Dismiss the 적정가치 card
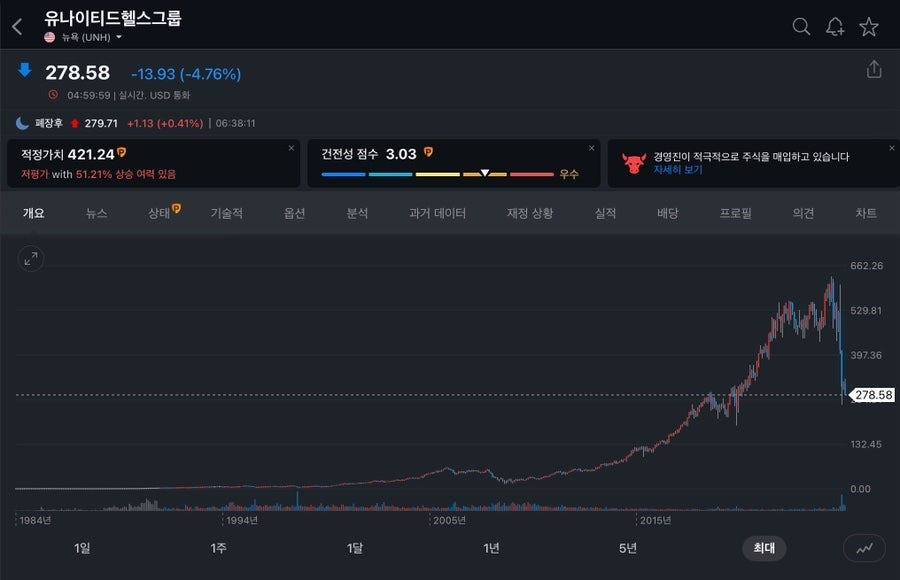The image size is (900, 580). point(292,148)
